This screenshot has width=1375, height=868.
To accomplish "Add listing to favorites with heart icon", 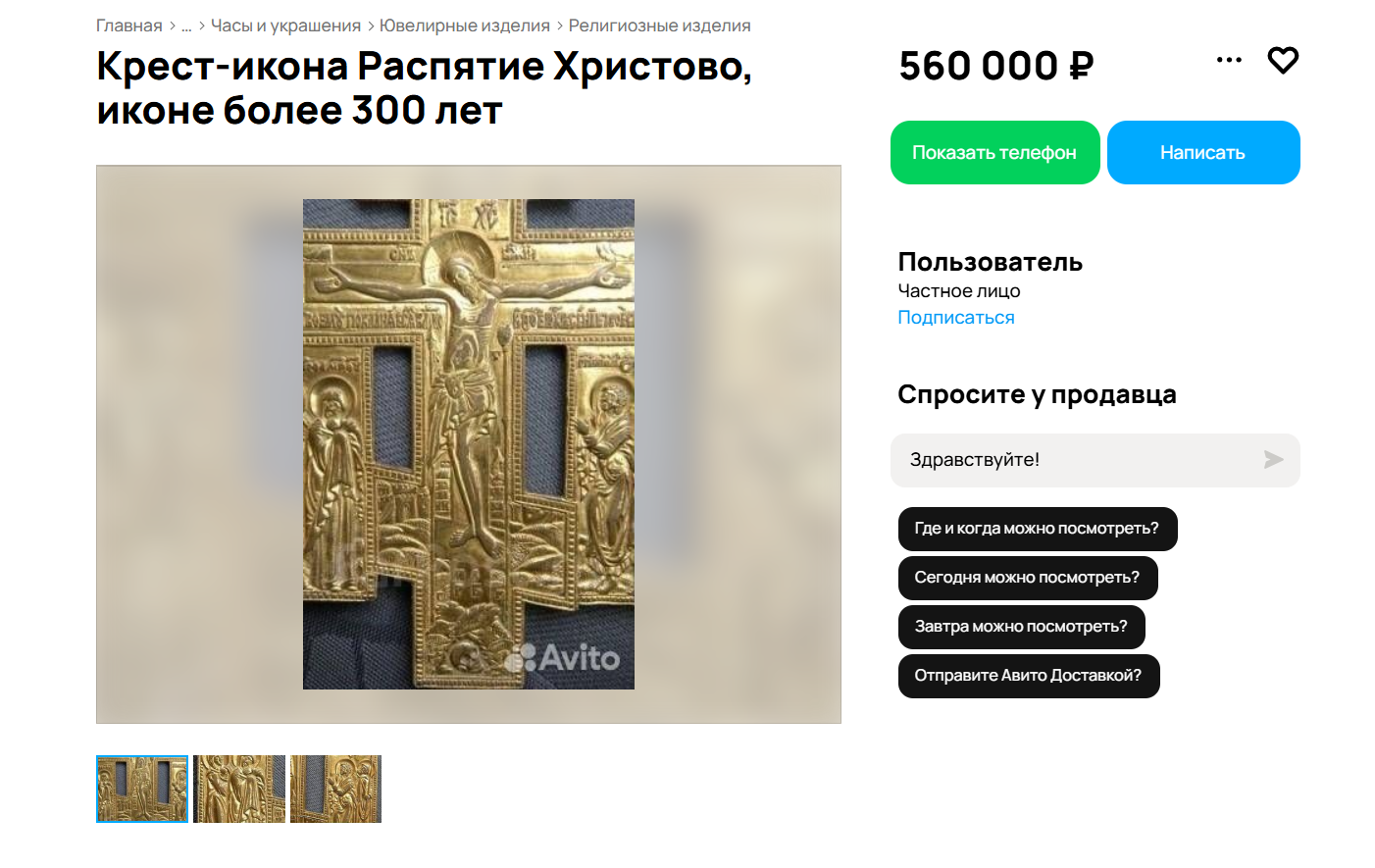I will click(x=1283, y=60).
